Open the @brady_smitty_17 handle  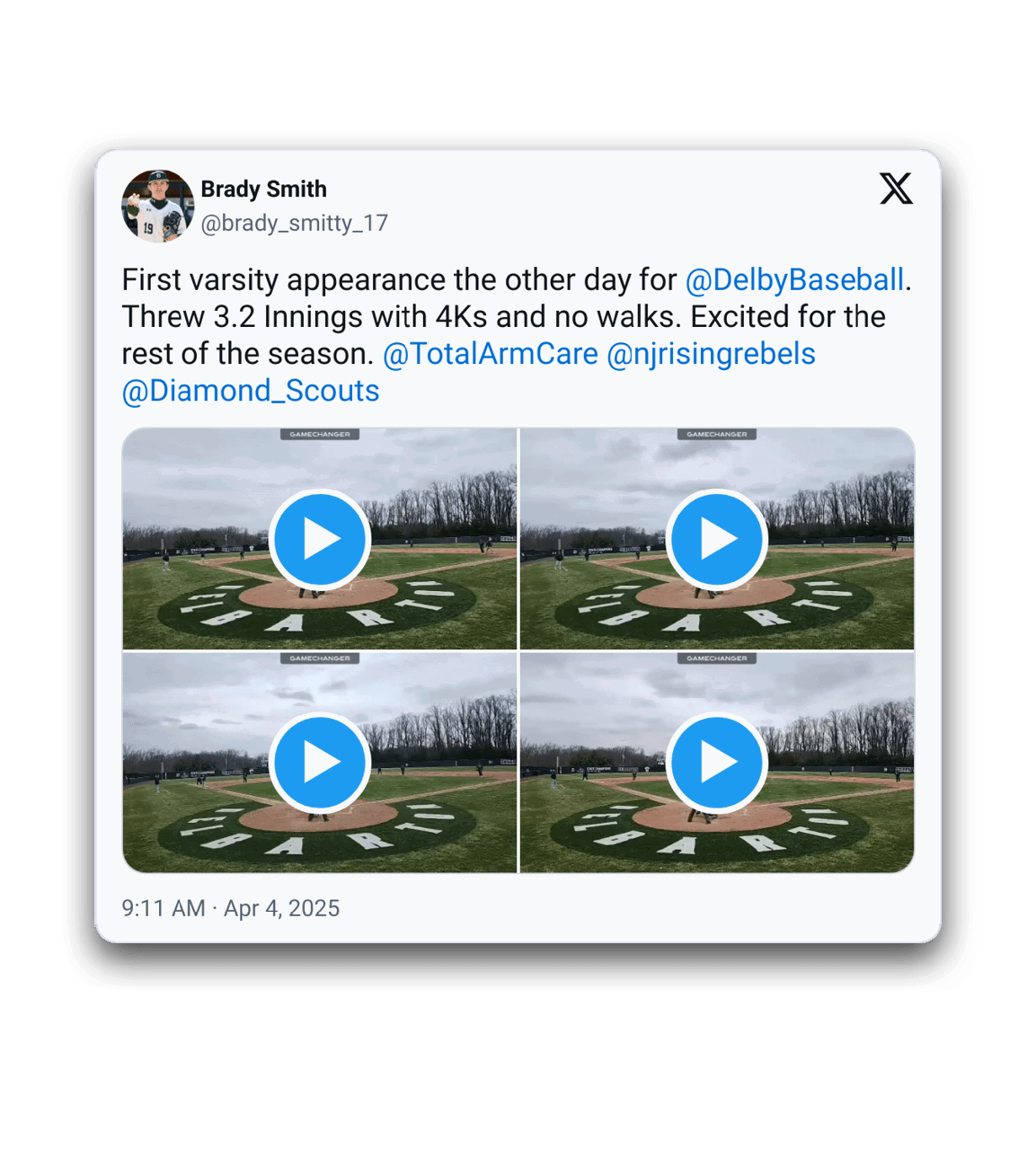tap(294, 223)
